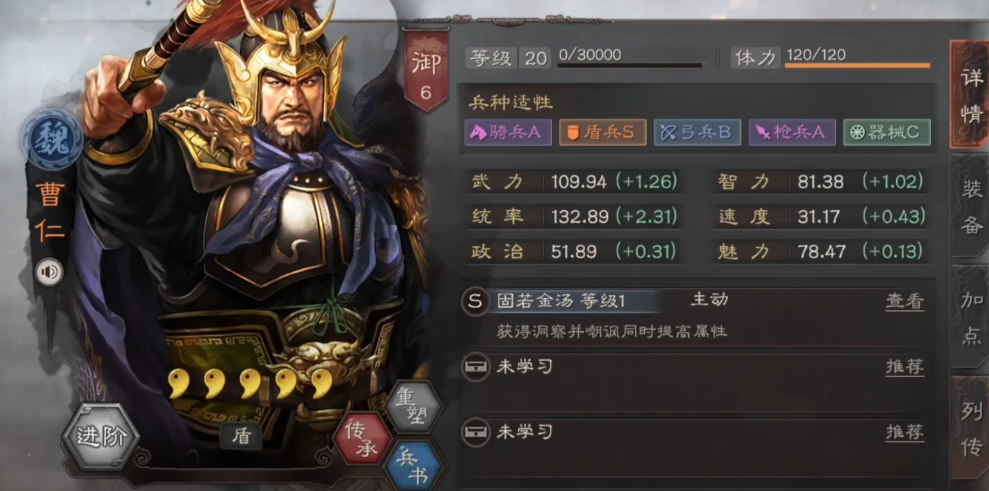Image resolution: width=989 pixels, height=491 pixels.
Task: Select the red 传承 hexagon
Action: tap(361, 439)
